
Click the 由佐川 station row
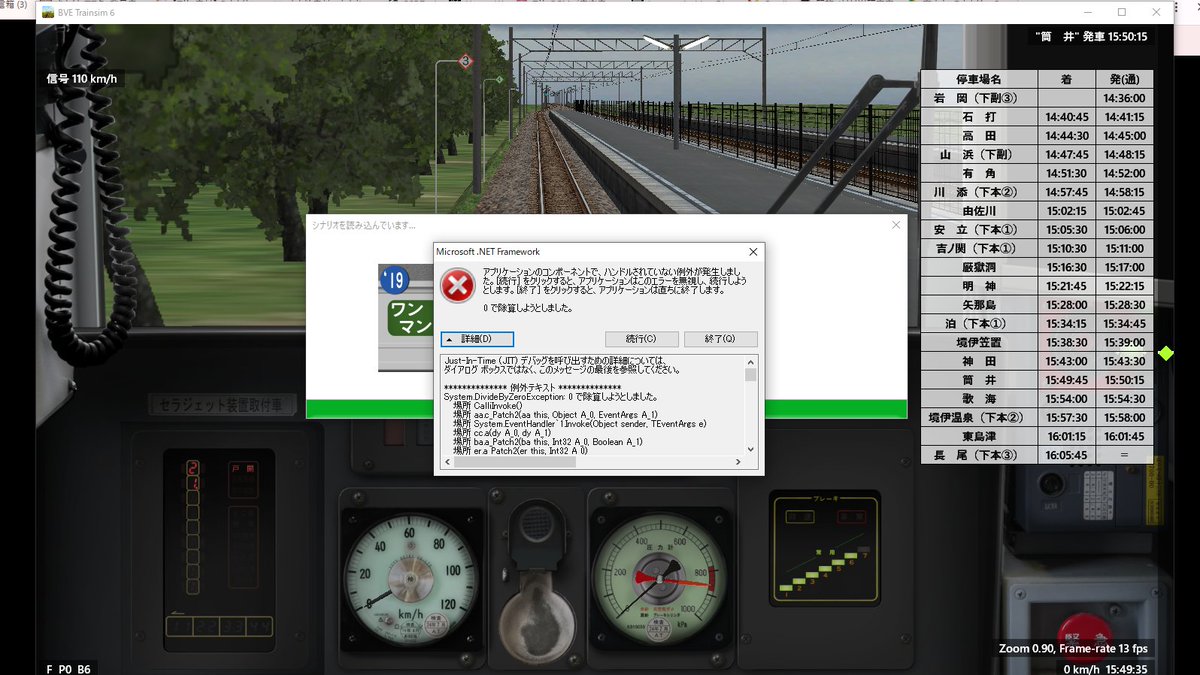(1037, 211)
